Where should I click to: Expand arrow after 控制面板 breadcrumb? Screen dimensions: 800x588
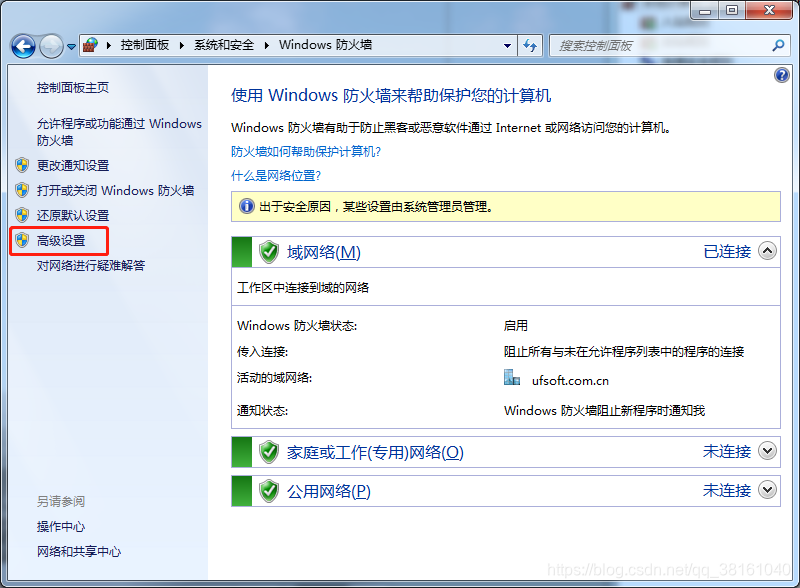181,45
